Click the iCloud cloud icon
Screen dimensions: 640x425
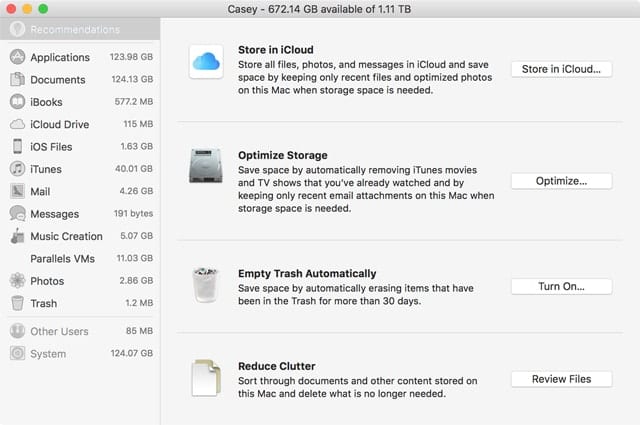pos(205,62)
